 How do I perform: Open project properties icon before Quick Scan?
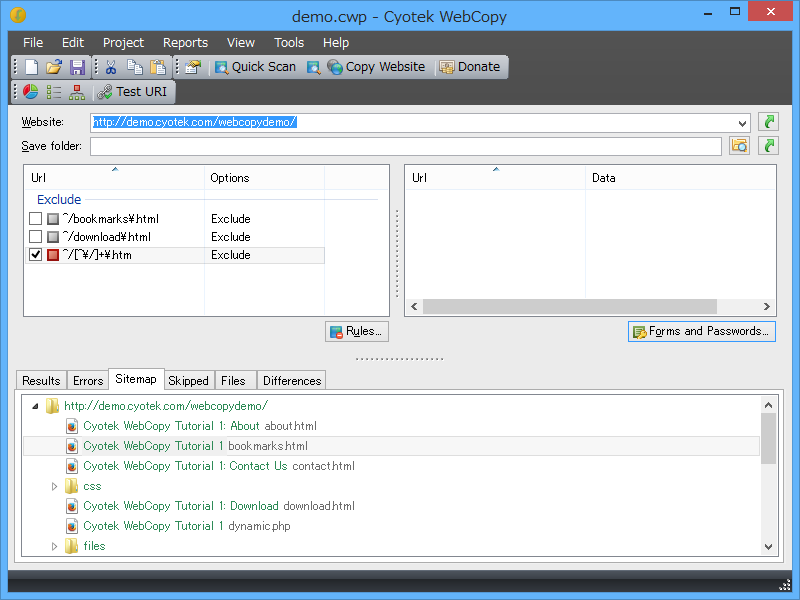(x=191, y=67)
